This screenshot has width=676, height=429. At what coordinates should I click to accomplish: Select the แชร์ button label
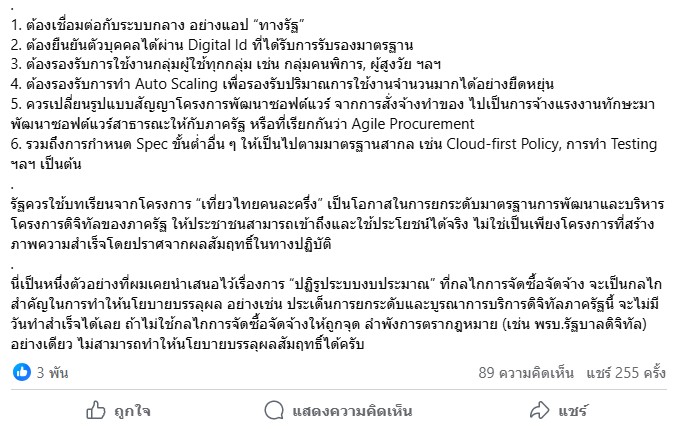tap(573, 411)
